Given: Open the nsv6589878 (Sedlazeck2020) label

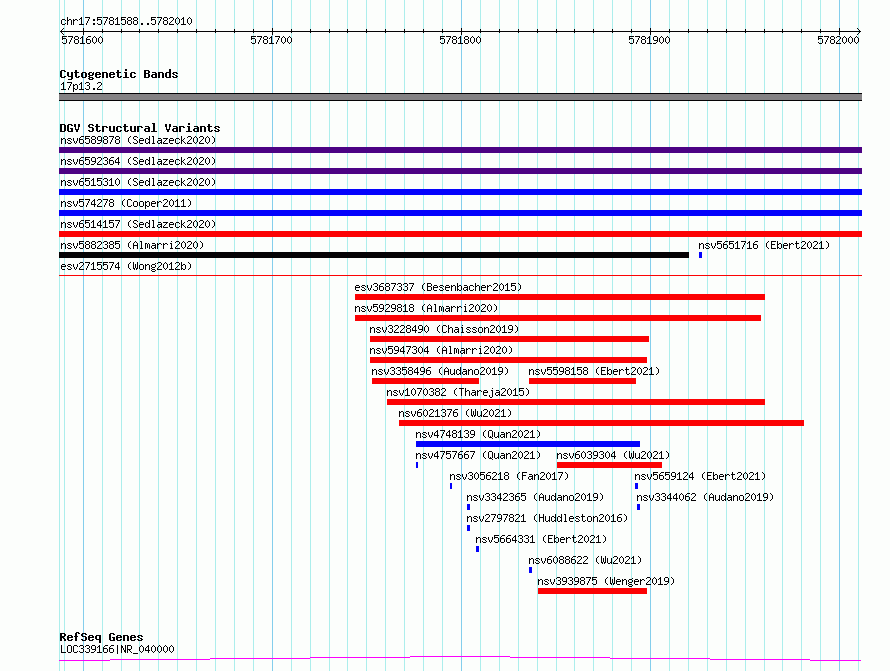Looking at the screenshot, I should click(x=138, y=140).
